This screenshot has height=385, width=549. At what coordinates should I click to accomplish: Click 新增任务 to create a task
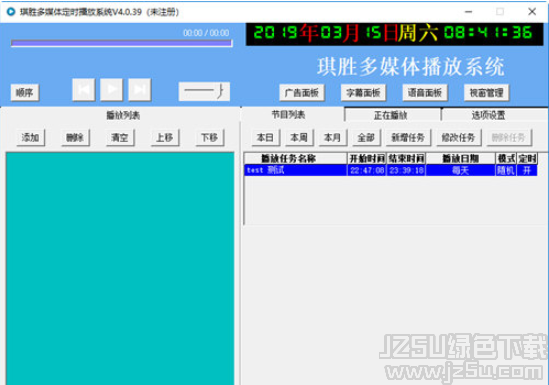(408, 138)
